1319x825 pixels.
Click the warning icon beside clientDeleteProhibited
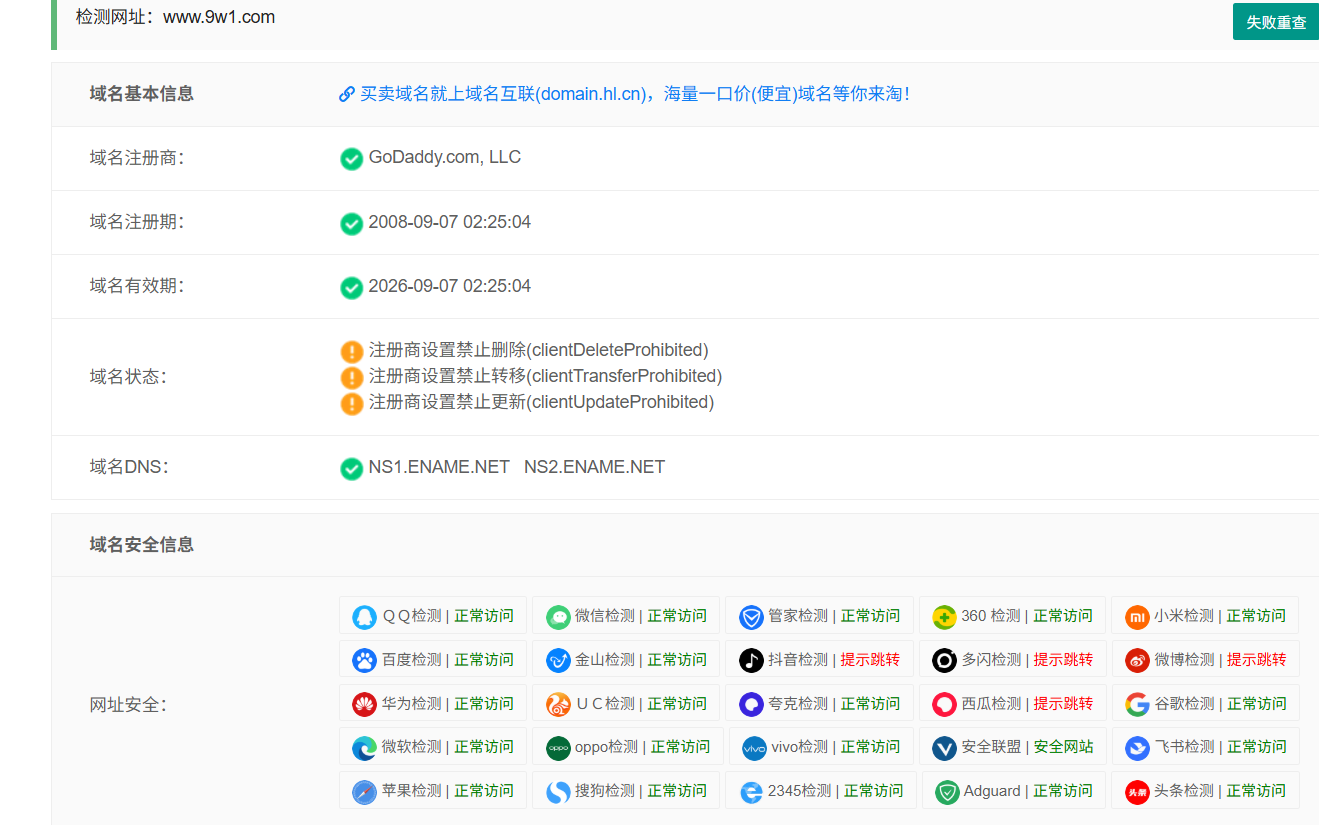click(x=352, y=351)
